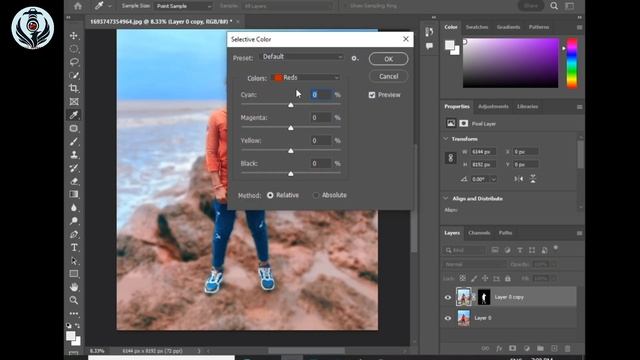
Task: Hide the Layer 0 layer
Action: (448, 318)
